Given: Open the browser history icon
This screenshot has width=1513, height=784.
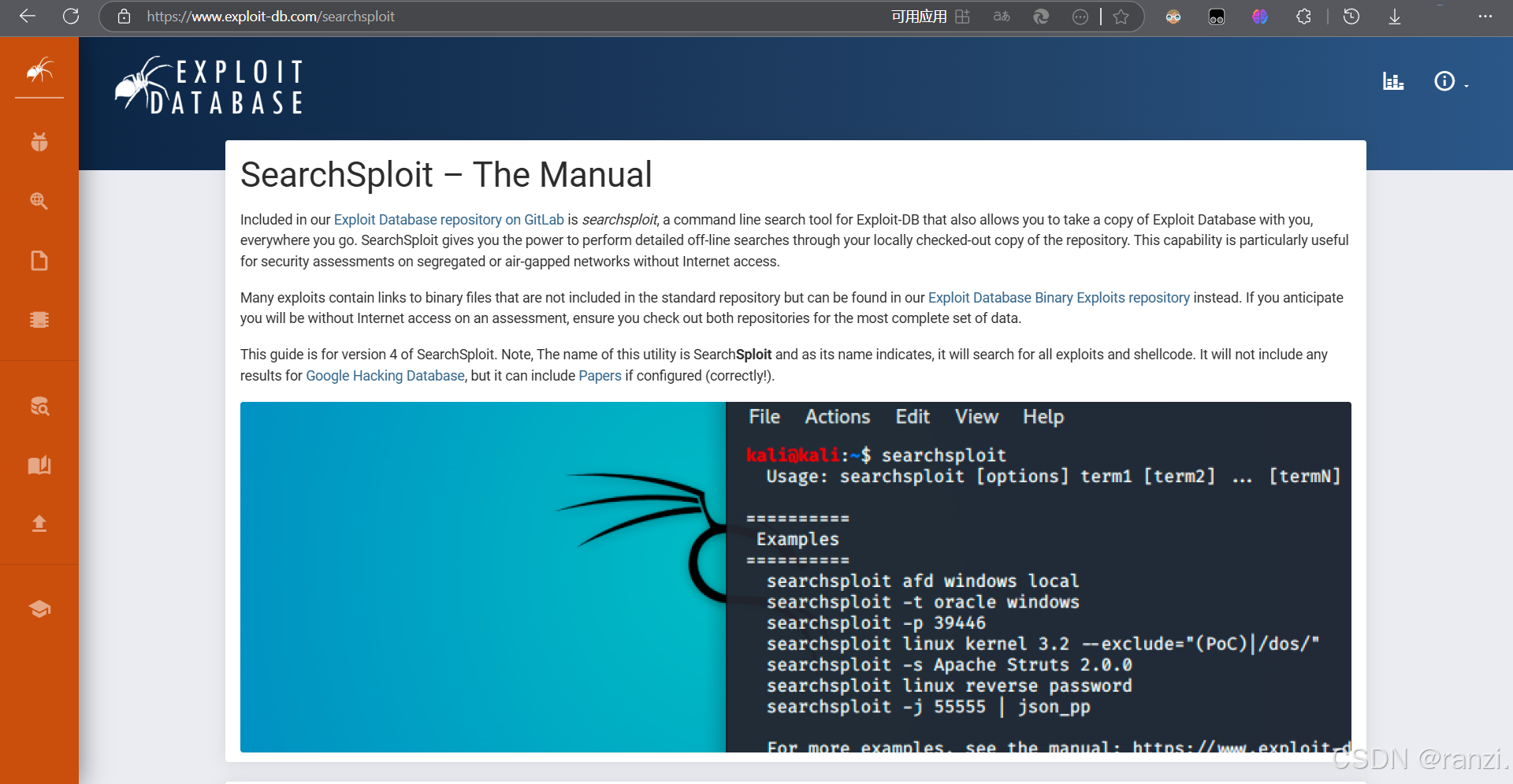Looking at the screenshot, I should tap(1351, 17).
